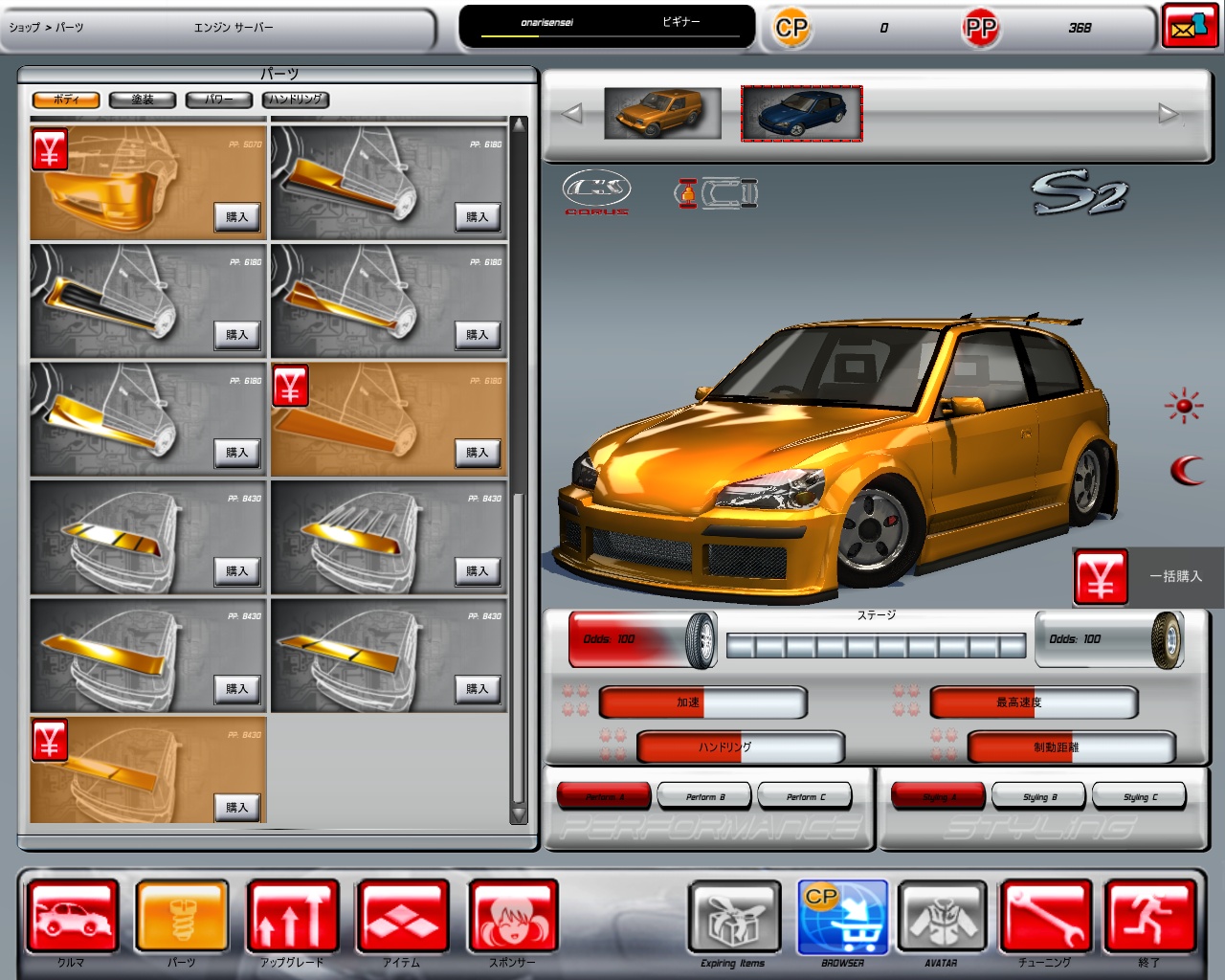Launch the CP BROWSER shop

[x=842, y=917]
